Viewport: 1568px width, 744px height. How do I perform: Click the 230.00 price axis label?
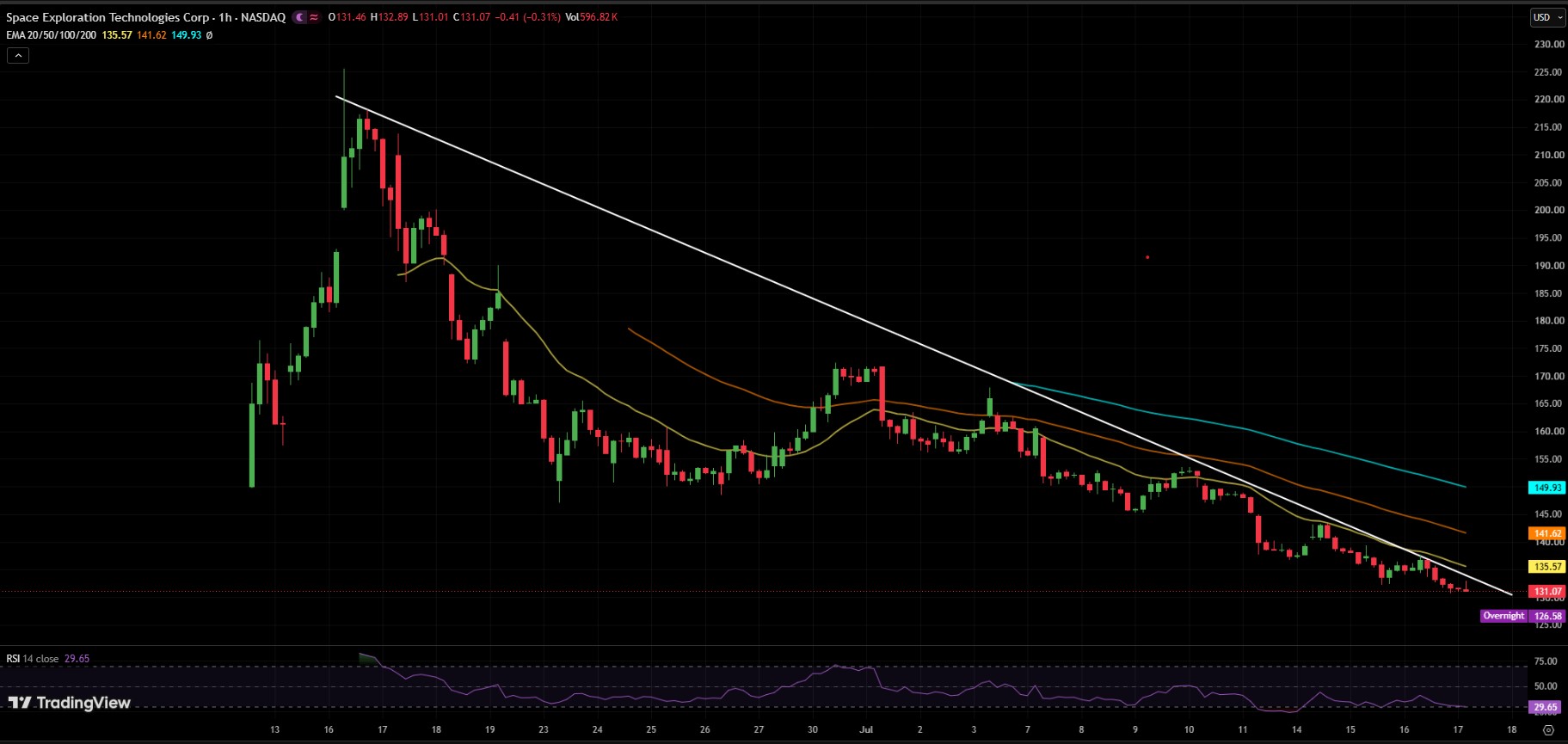coord(1549,44)
